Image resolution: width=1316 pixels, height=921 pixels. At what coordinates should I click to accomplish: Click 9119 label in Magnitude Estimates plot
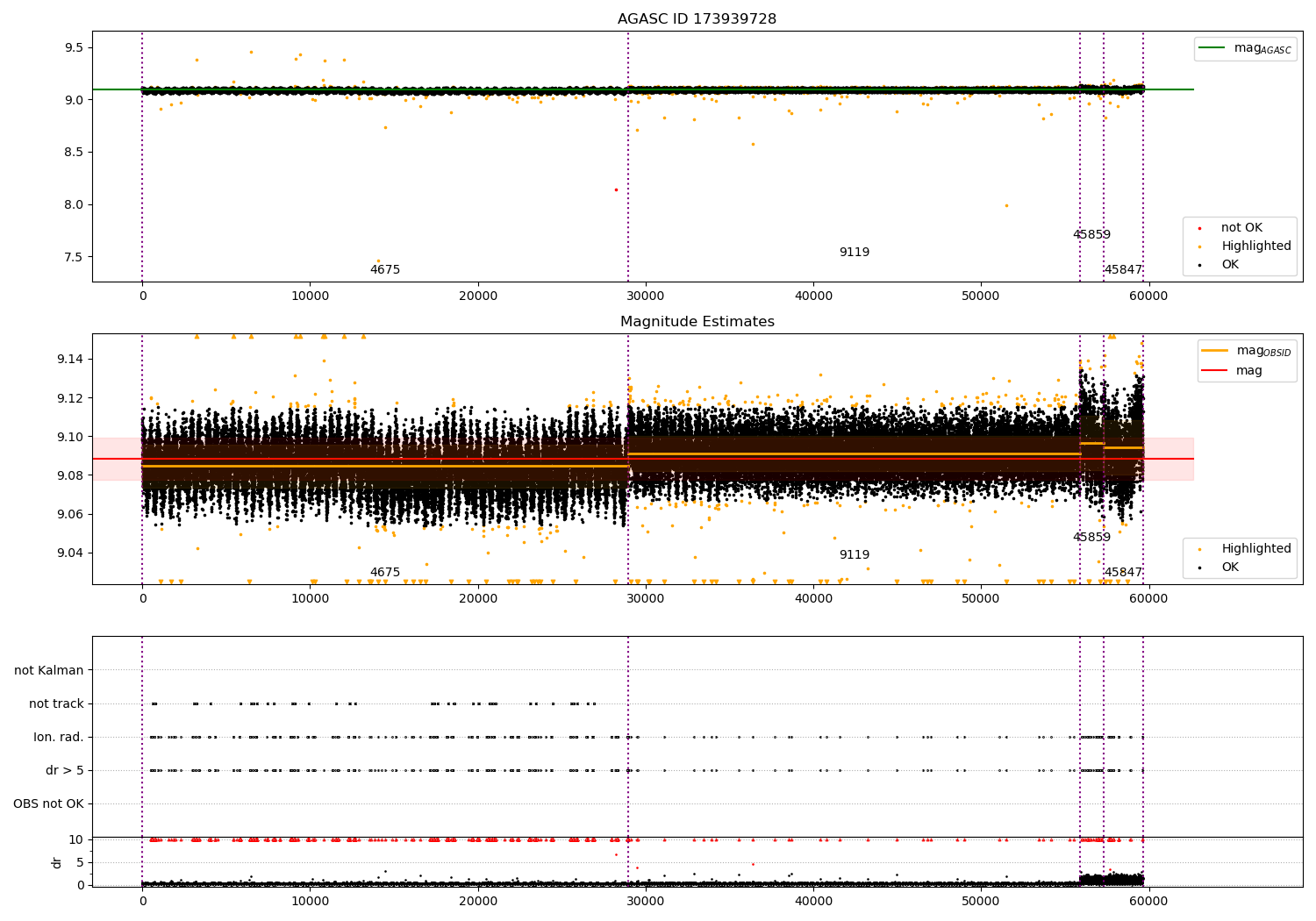coord(854,555)
